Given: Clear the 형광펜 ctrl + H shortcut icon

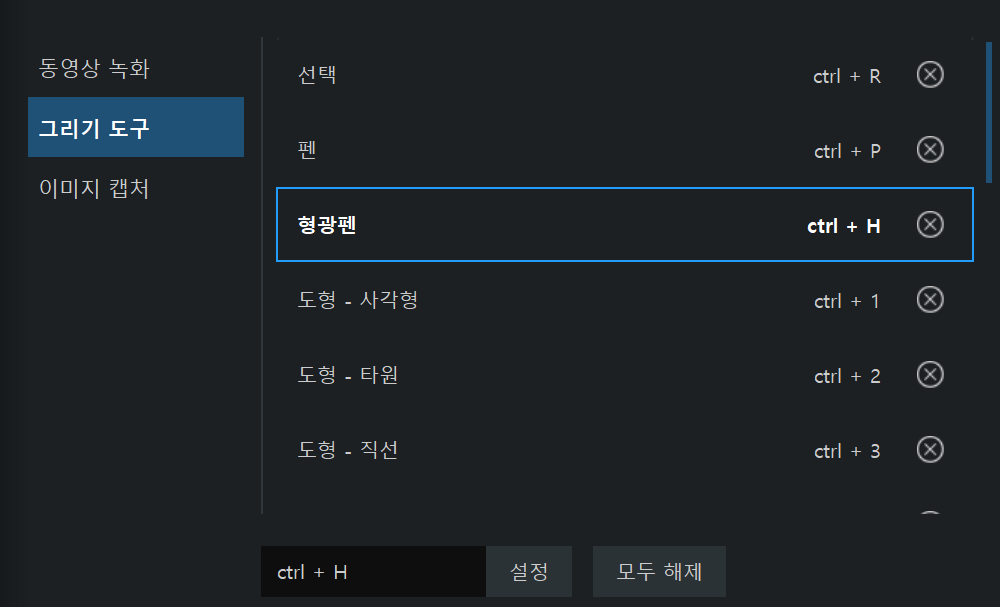Looking at the screenshot, I should tap(930, 224).
